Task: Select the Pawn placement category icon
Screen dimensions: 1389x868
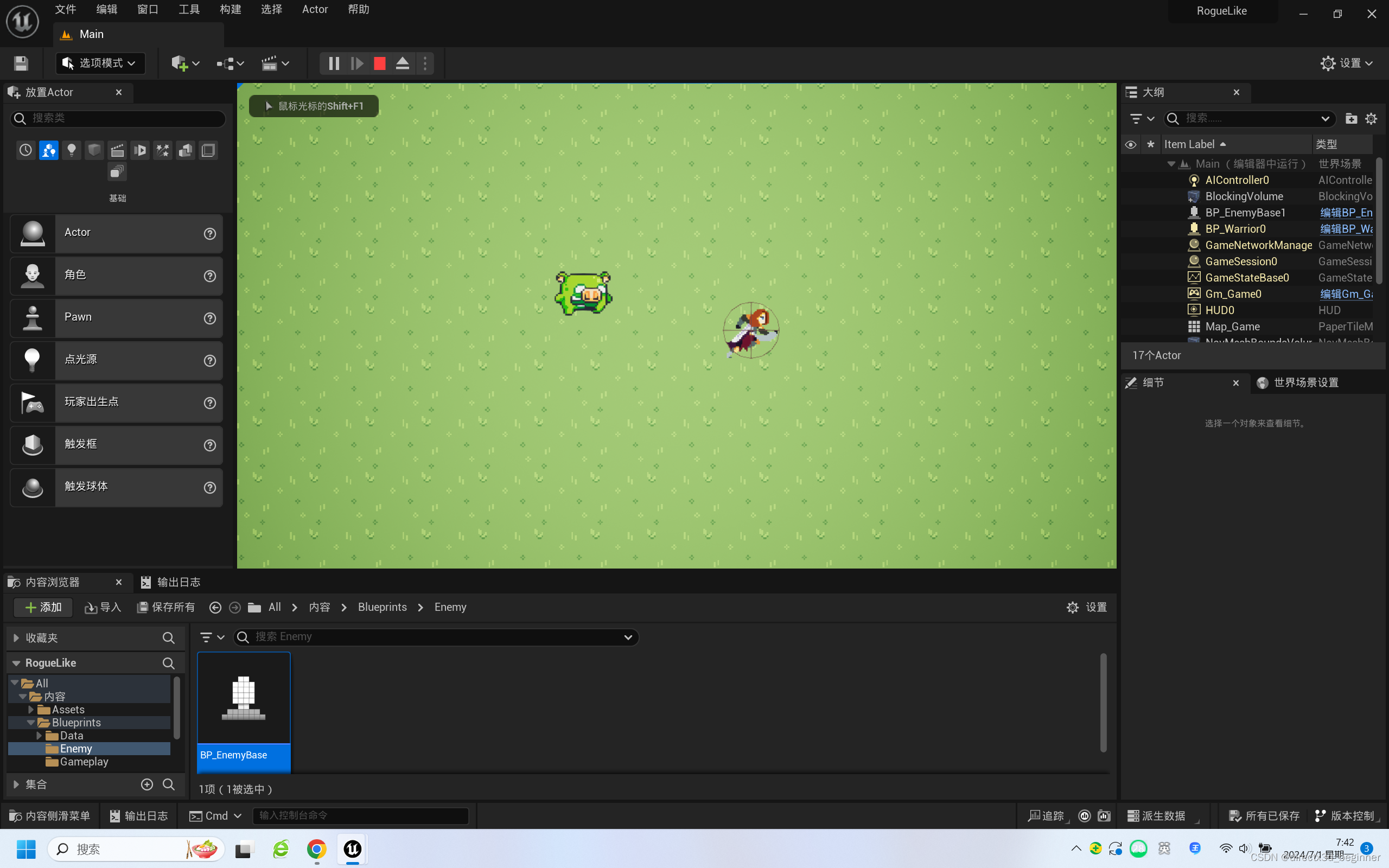Action: (32, 318)
